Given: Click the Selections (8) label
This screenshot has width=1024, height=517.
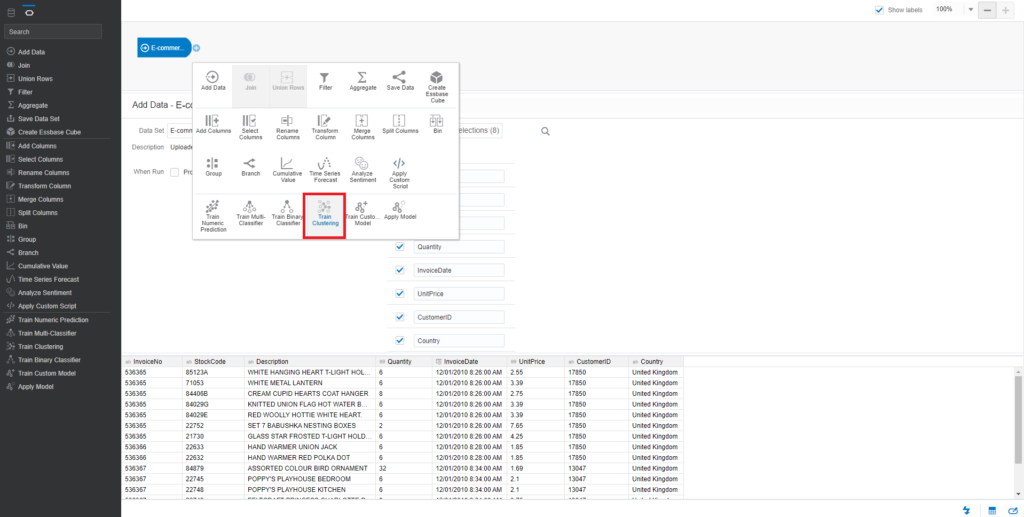Looking at the screenshot, I should [479, 131].
